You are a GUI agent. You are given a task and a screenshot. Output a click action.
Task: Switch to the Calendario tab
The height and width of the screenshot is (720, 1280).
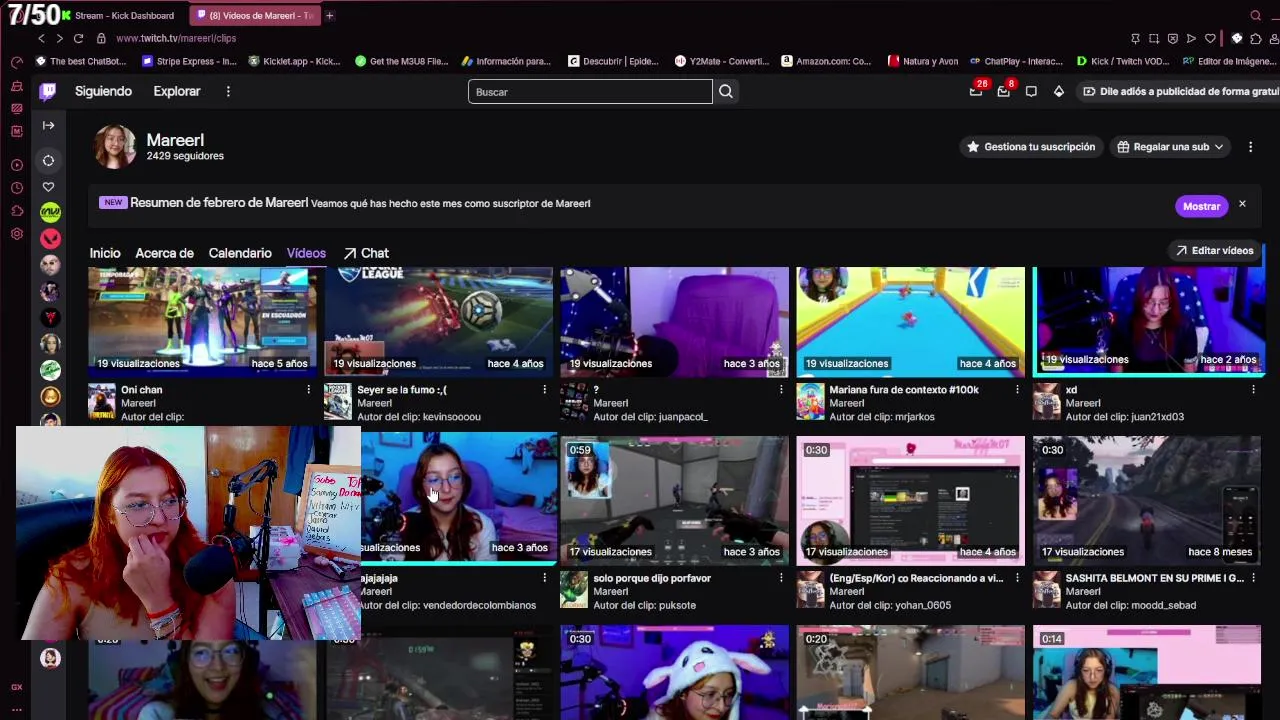240,253
